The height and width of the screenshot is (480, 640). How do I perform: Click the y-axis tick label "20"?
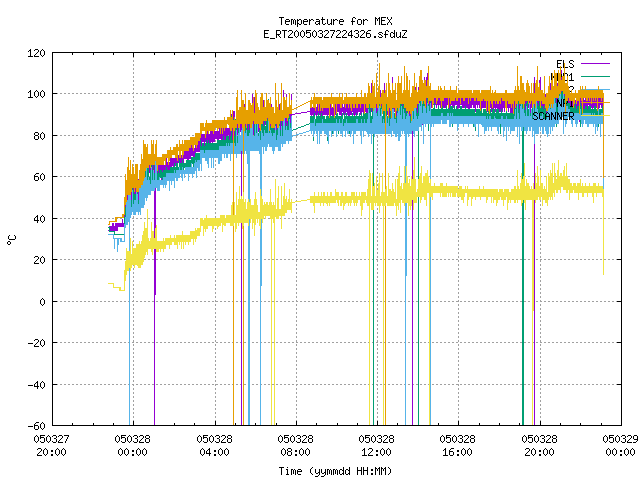click(39, 260)
